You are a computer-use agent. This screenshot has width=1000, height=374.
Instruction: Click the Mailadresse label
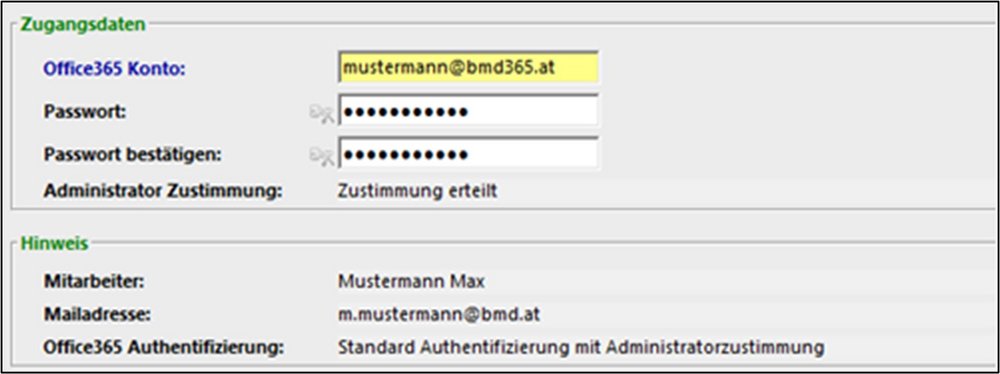(97, 314)
